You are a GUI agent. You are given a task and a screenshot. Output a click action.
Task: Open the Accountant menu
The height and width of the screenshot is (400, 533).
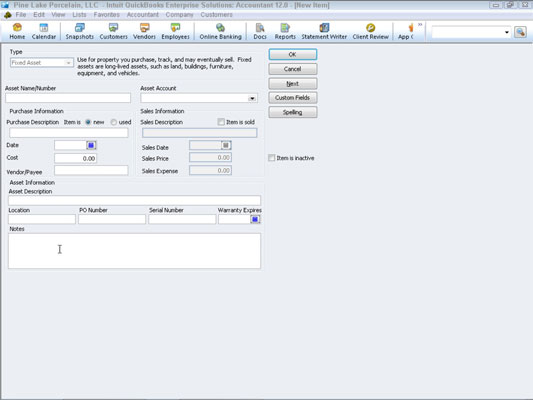click(142, 15)
